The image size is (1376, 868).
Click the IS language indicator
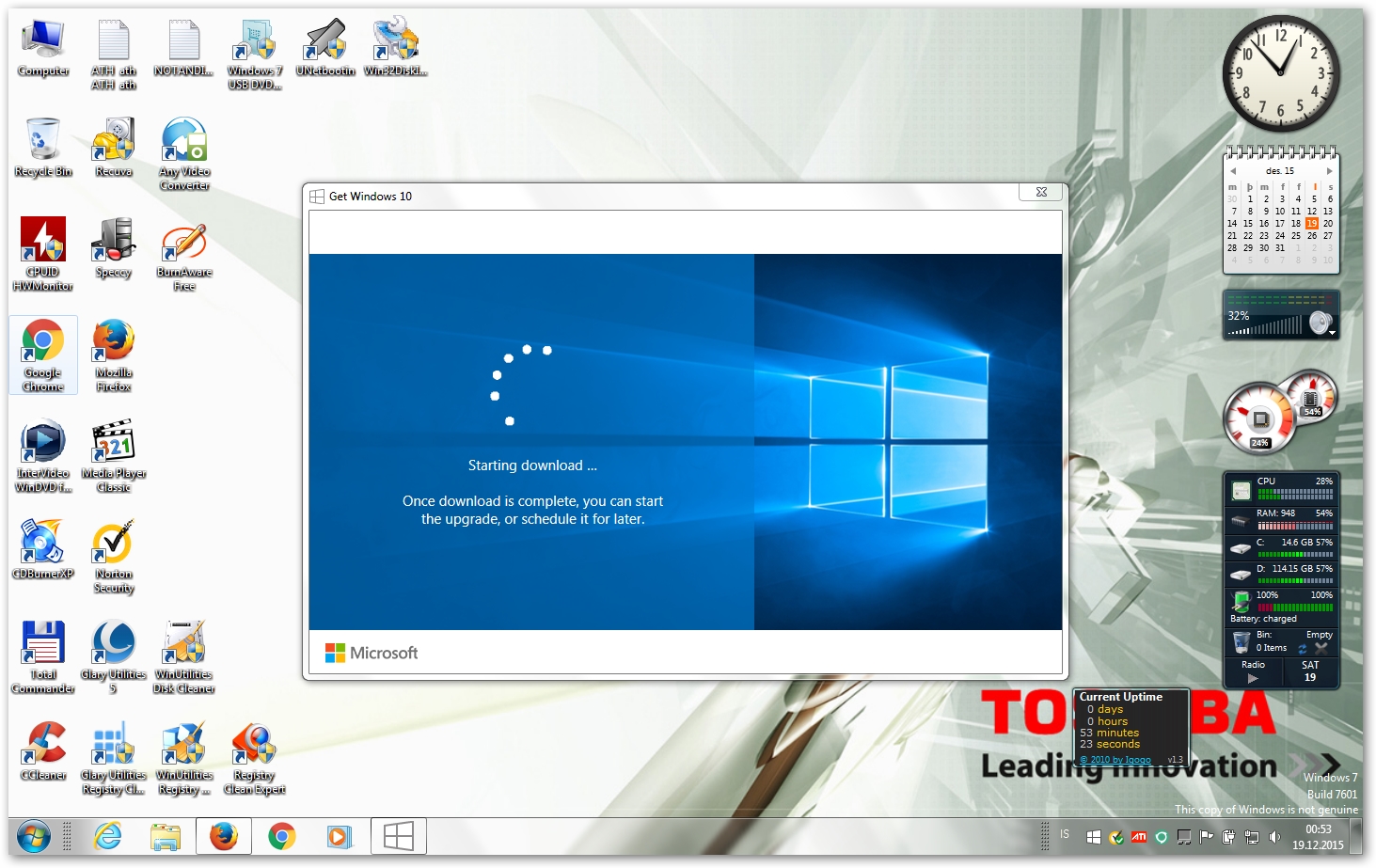pyautogui.click(x=1065, y=834)
